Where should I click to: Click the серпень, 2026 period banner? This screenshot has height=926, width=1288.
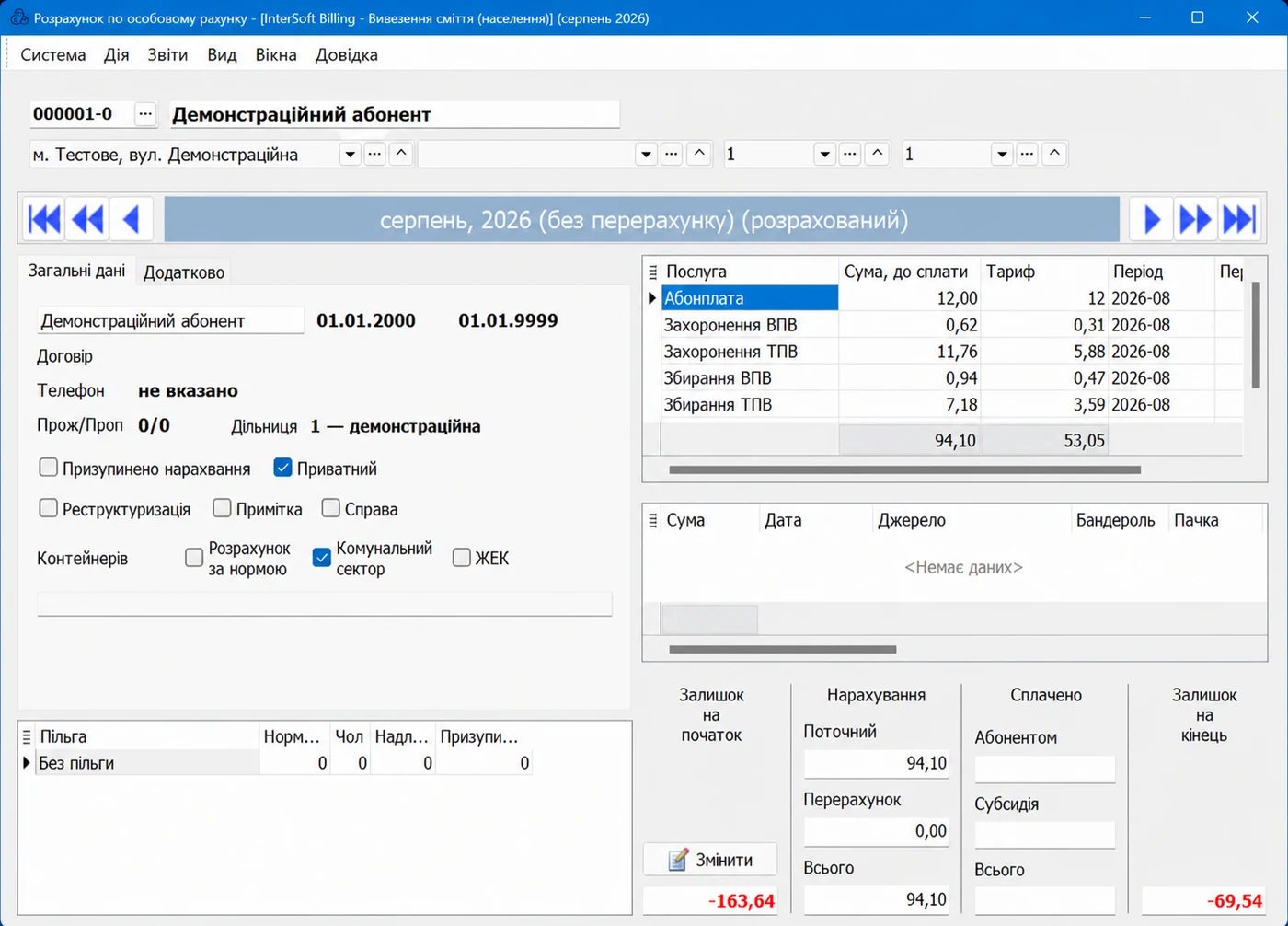pyautogui.click(x=643, y=220)
